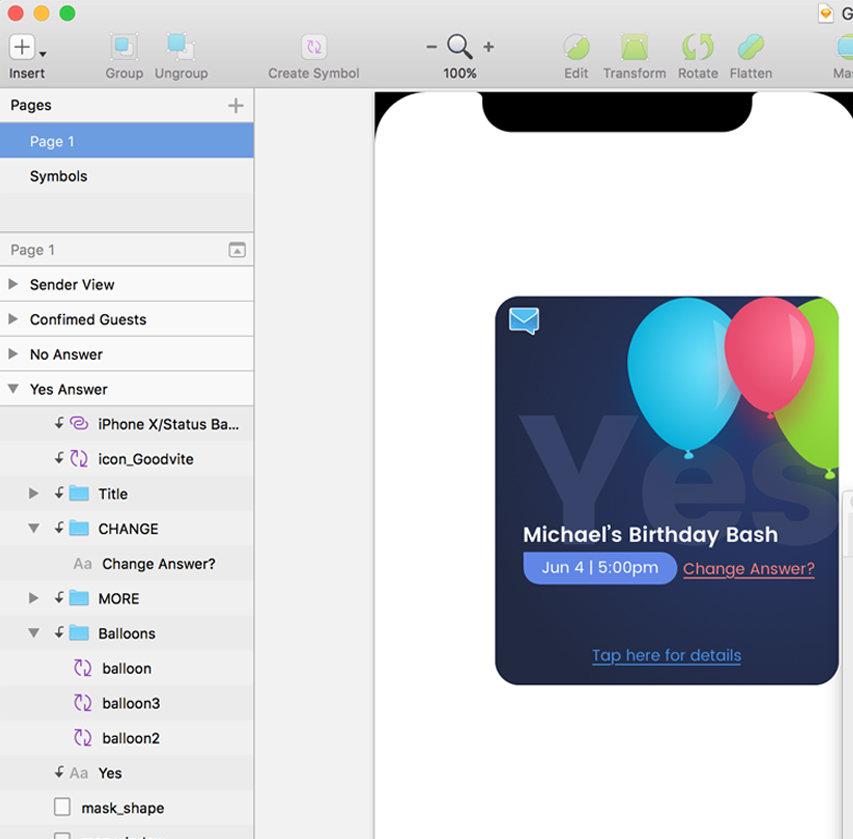The image size is (853, 839).
Task: Expand the Sender View artboard
Action: (13, 284)
